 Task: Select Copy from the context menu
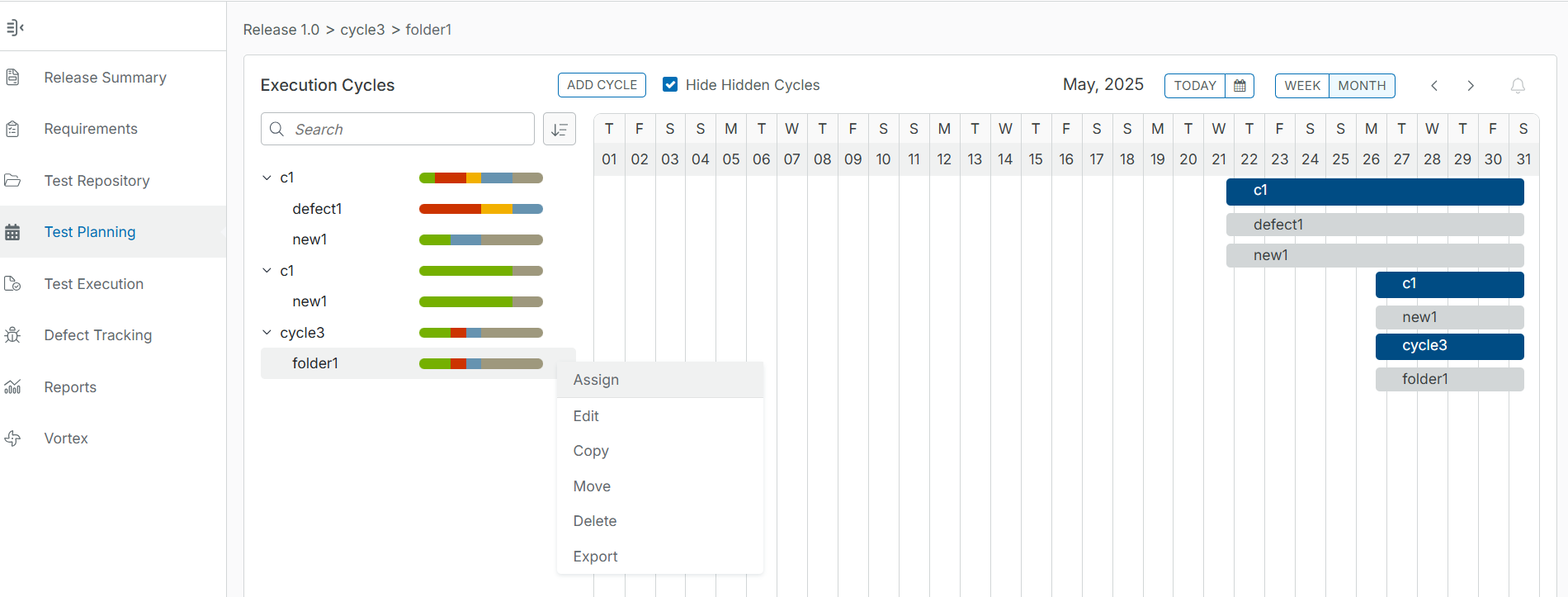(x=591, y=450)
